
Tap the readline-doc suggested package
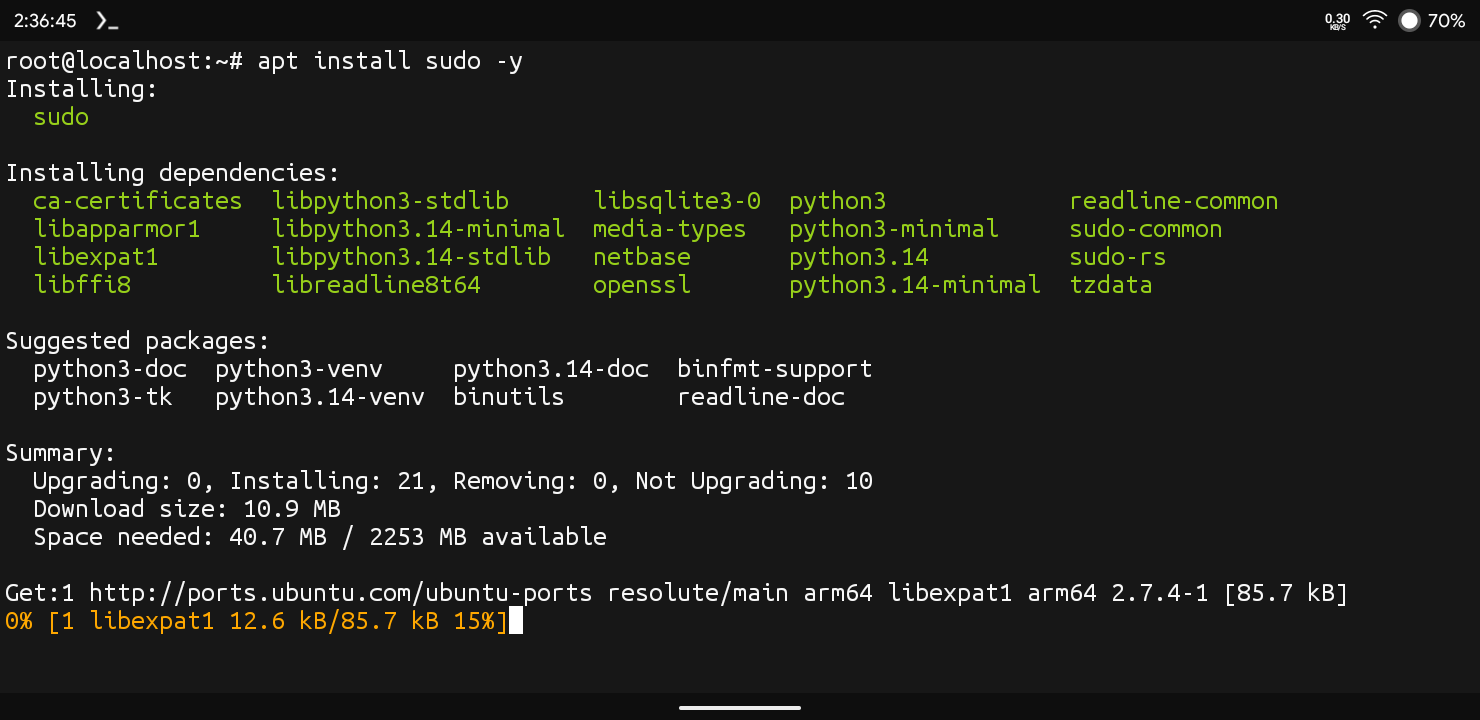click(x=761, y=397)
